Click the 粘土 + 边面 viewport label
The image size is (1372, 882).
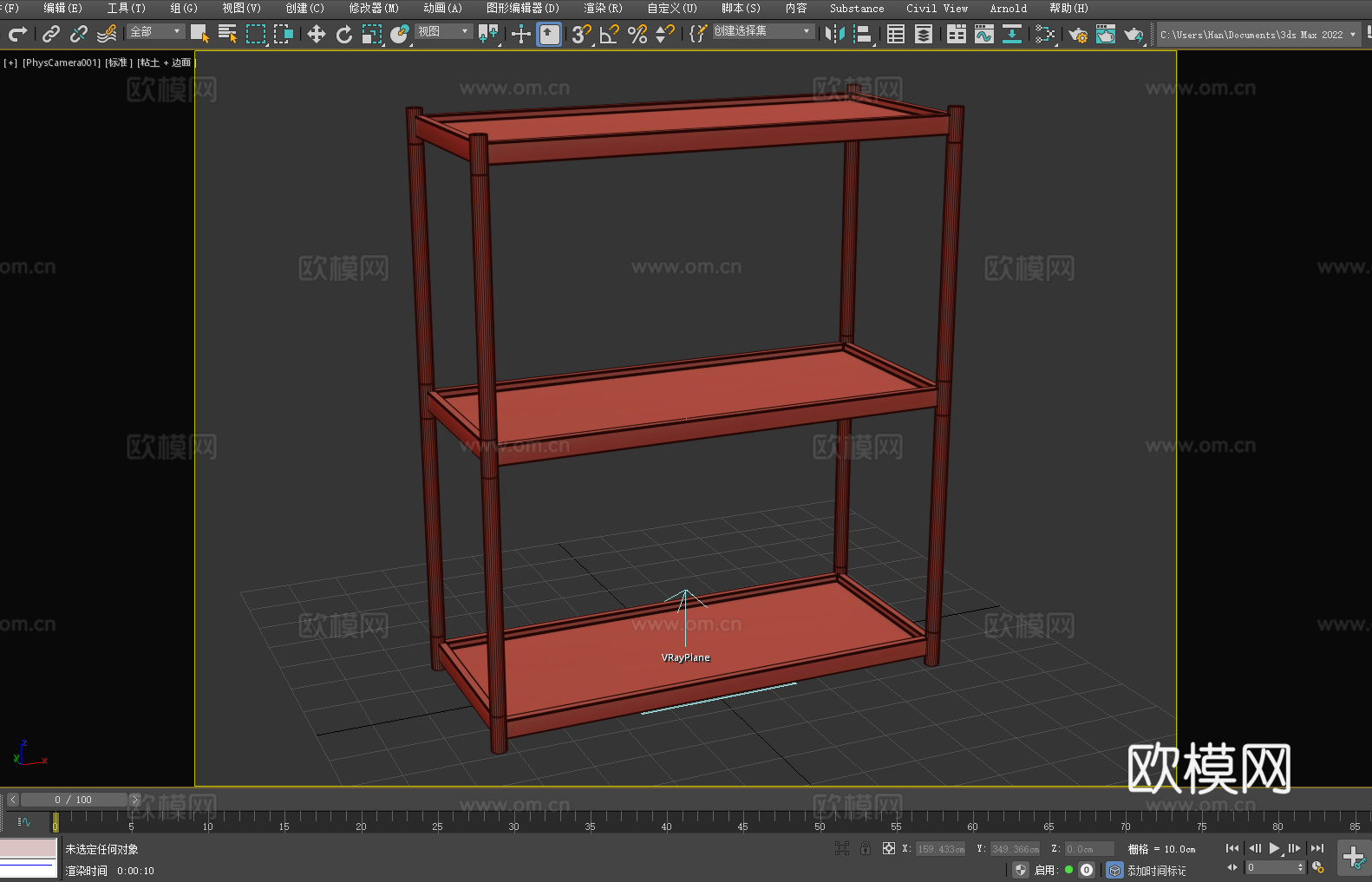click(x=166, y=62)
